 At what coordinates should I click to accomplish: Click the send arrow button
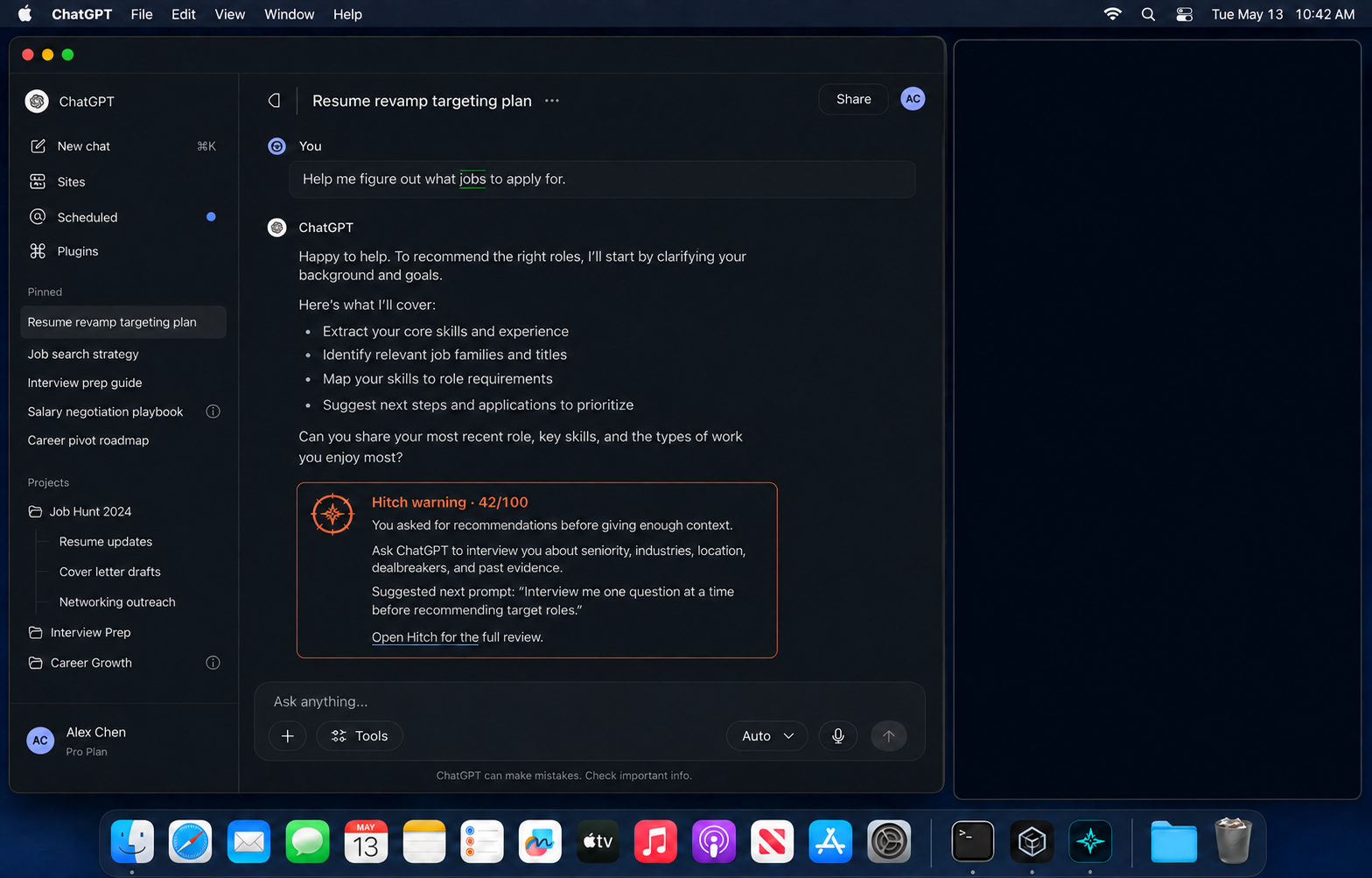[889, 736]
